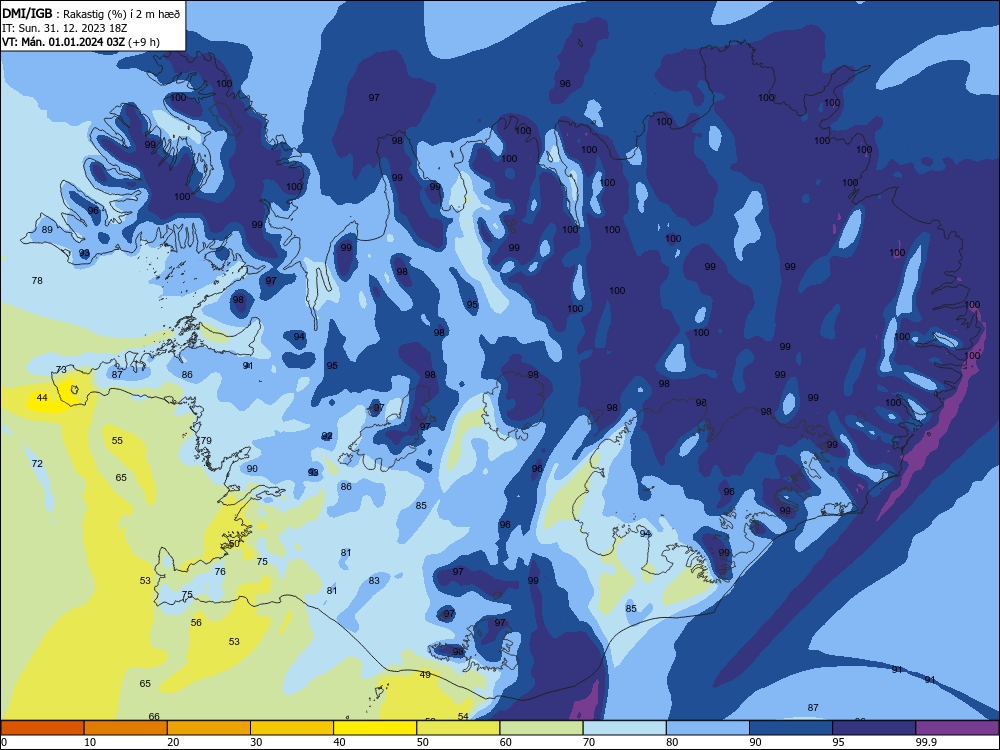Click the header line 'DMI/IGB : Rakastig (%) í 2 m hæð'
The image size is (1000, 750).
91,14
